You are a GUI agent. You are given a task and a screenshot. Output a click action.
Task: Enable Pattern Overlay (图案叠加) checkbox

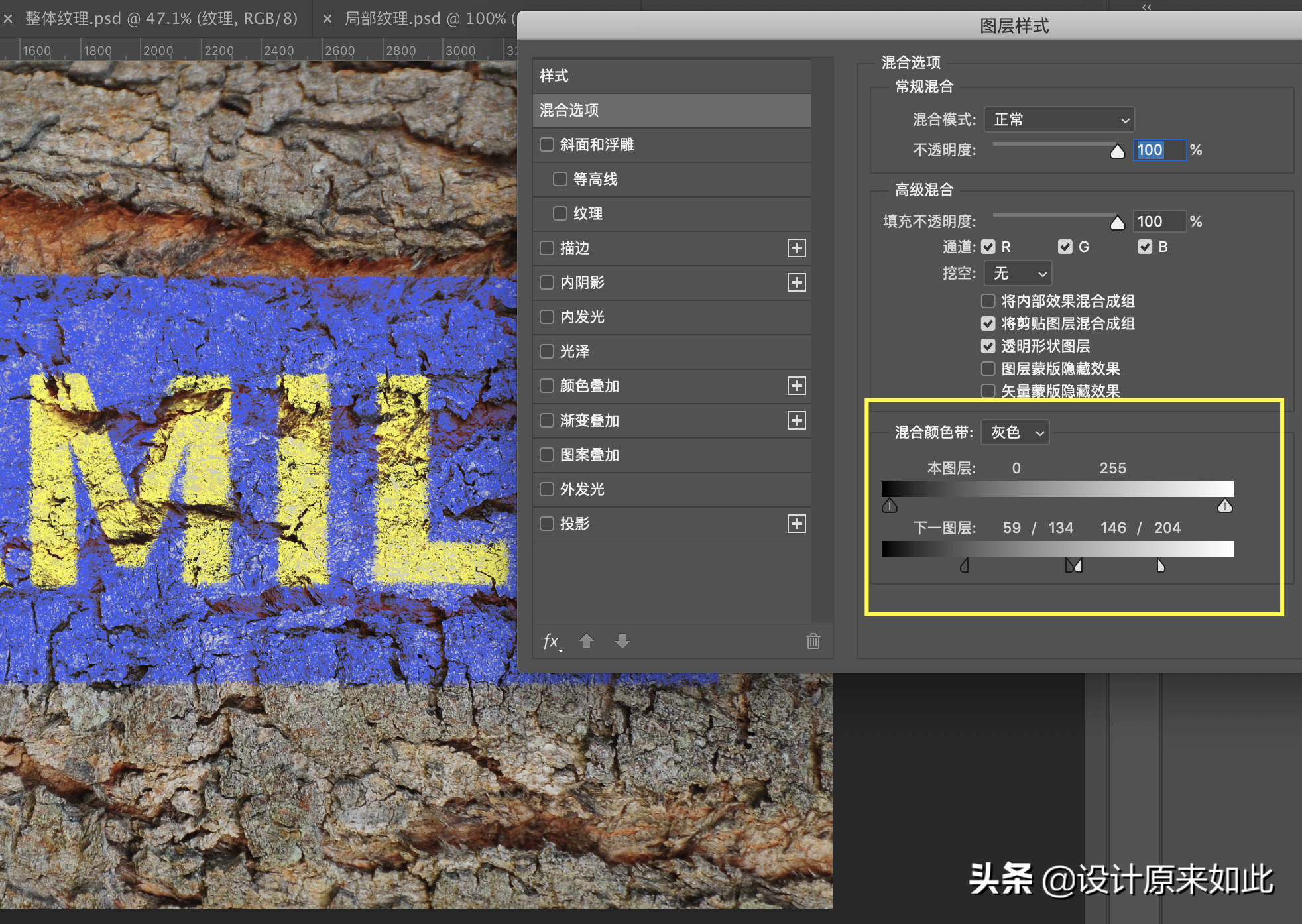(x=547, y=455)
